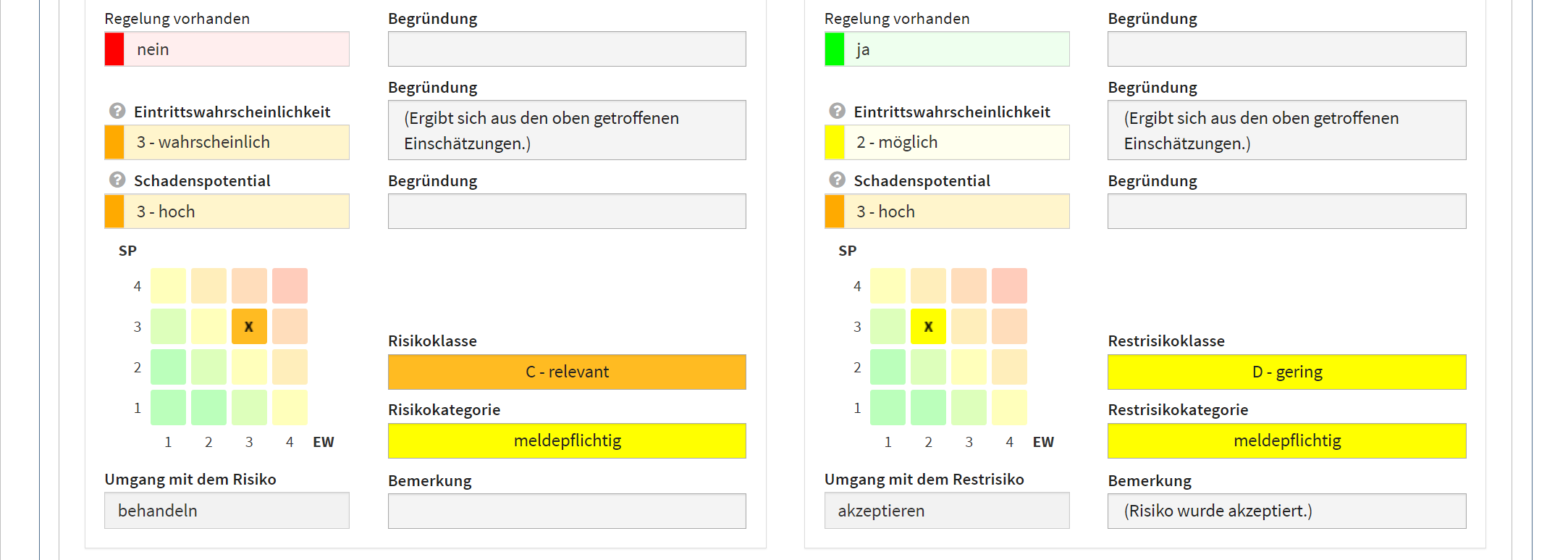
Task: Click the Begründung field next to right Schadenspotential
Action: point(1286,212)
